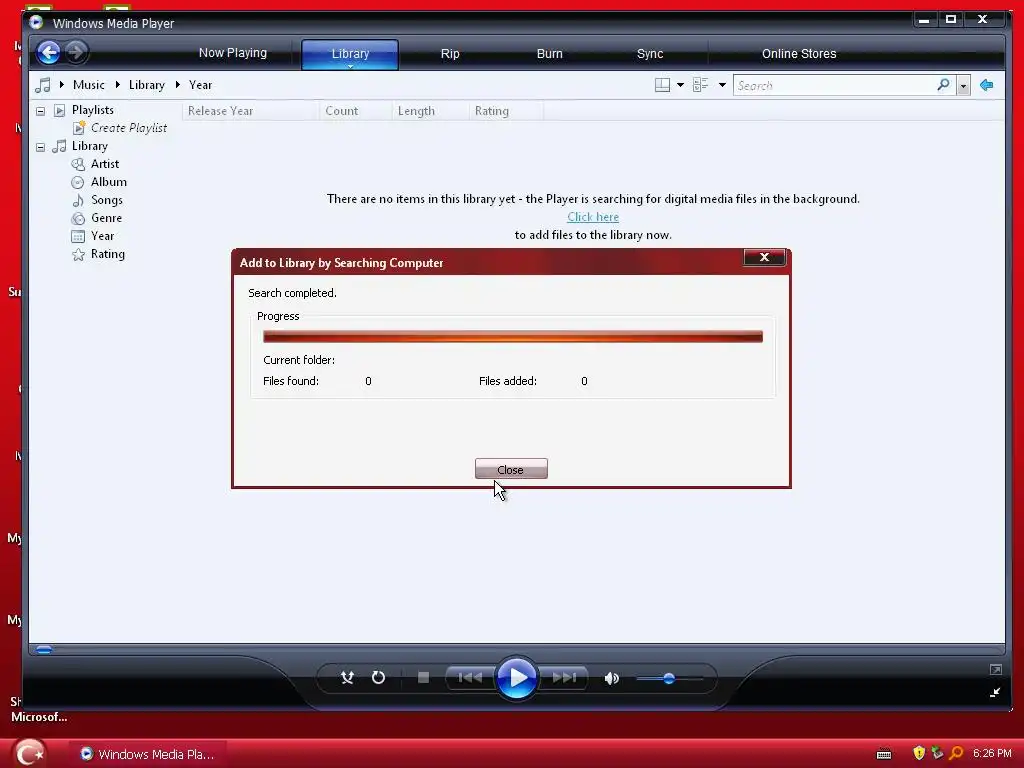Sort by the Release Year column

pos(251,111)
